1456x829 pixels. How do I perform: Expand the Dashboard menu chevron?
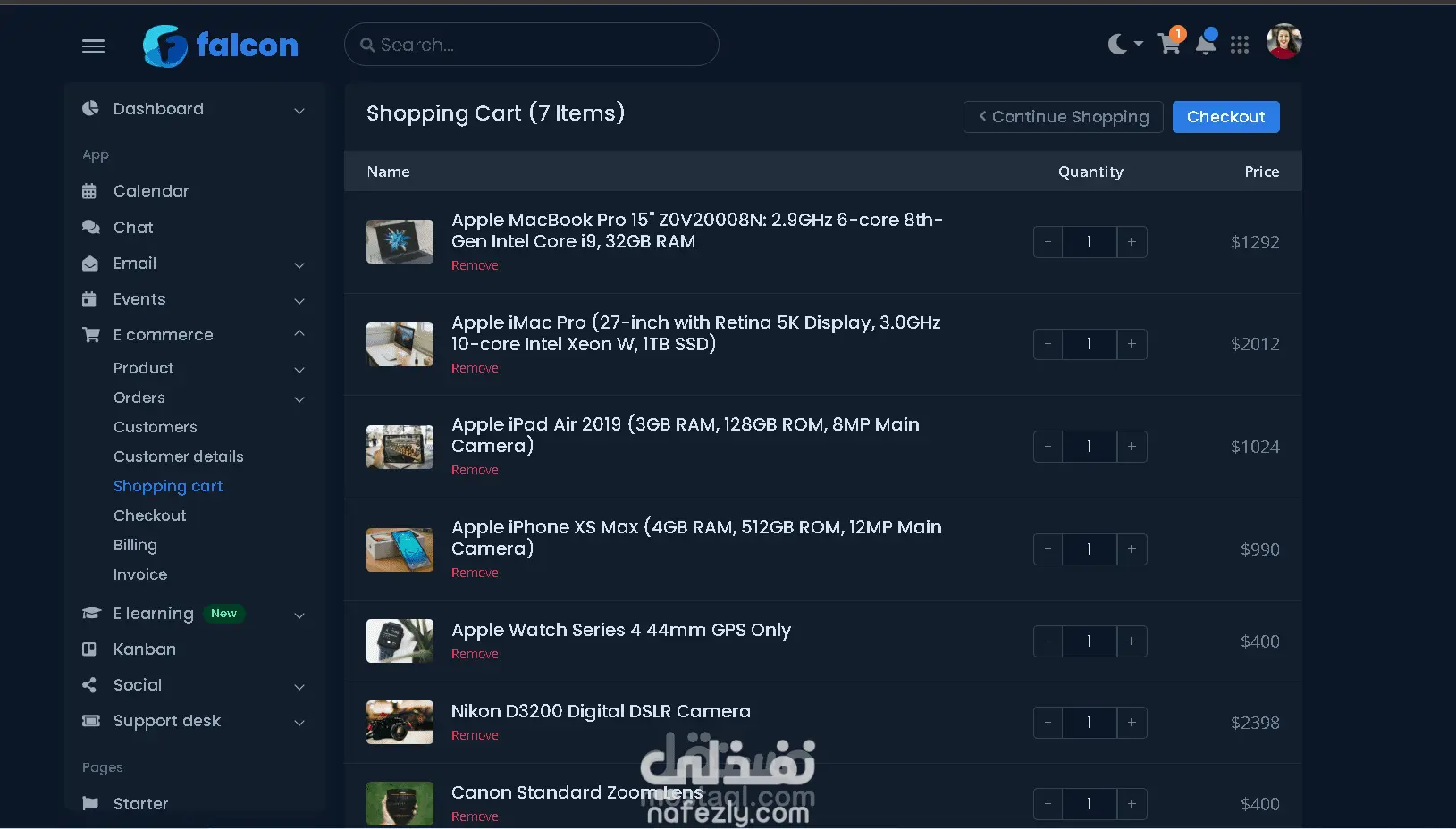pos(299,111)
